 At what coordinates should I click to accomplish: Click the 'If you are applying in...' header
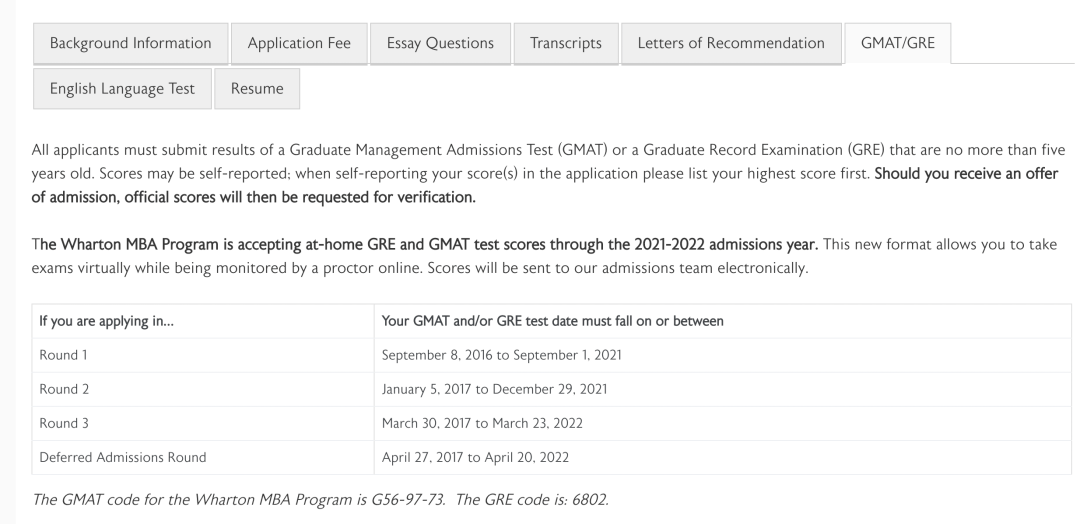[107, 322]
